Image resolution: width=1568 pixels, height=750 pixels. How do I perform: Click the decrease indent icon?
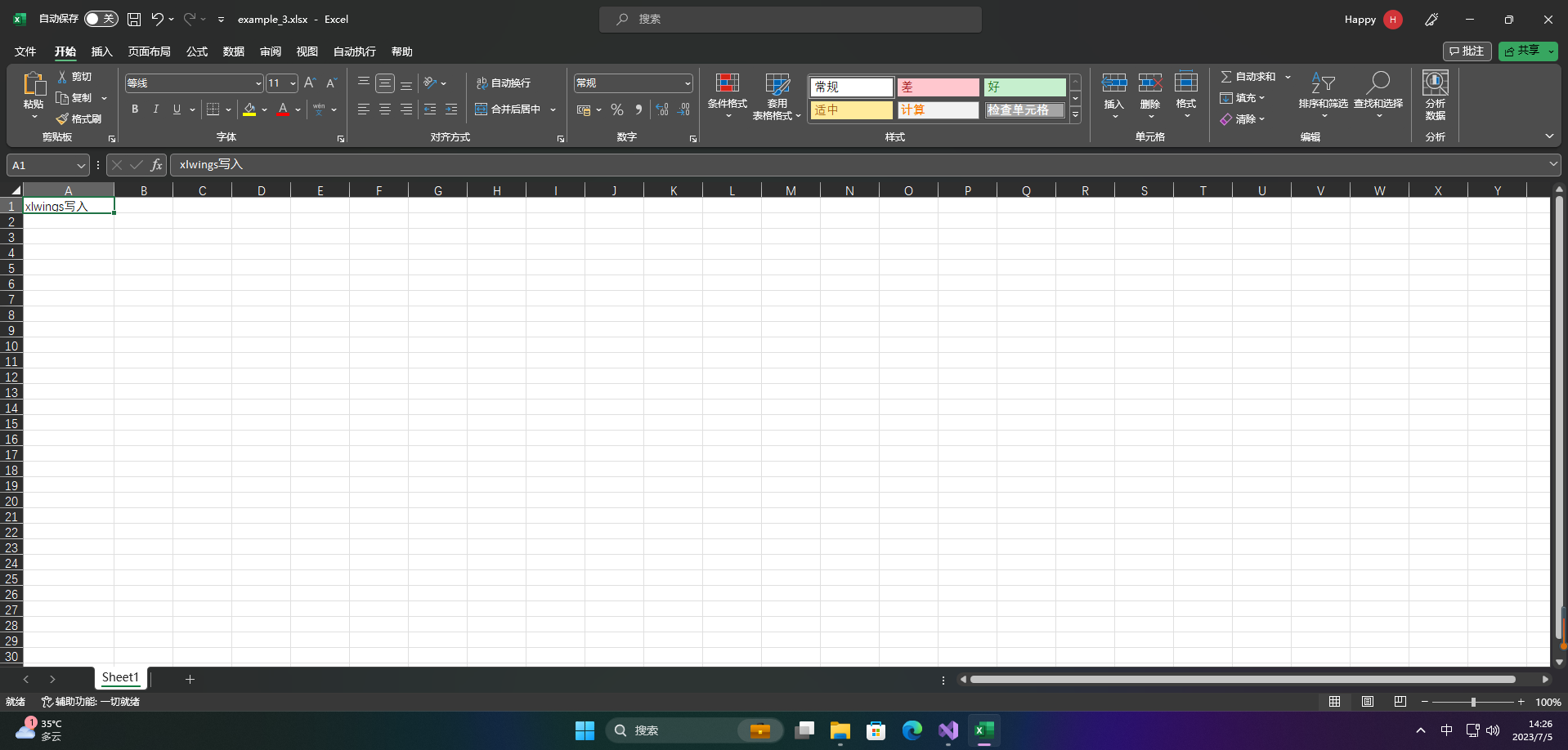430,109
